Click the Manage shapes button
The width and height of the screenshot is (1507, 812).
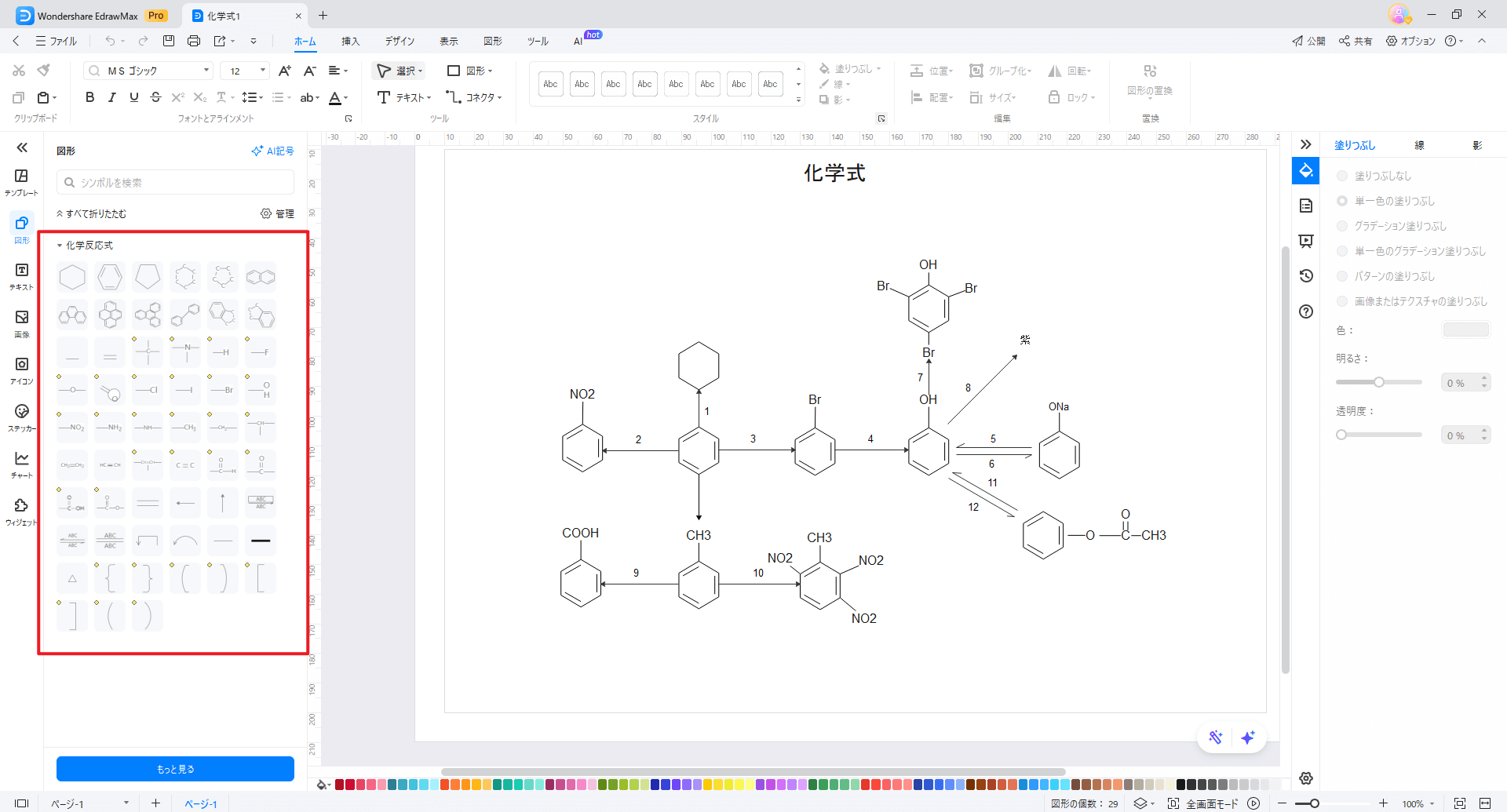click(277, 213)
